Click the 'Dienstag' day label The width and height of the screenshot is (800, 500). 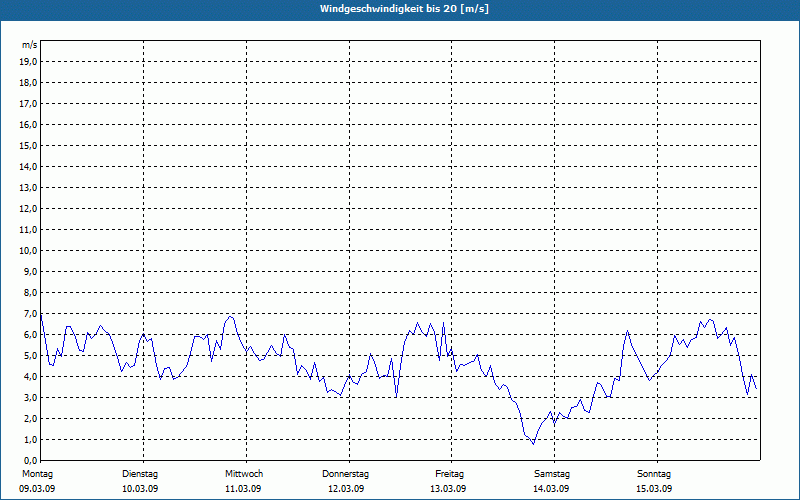click(x=140, y=474)
